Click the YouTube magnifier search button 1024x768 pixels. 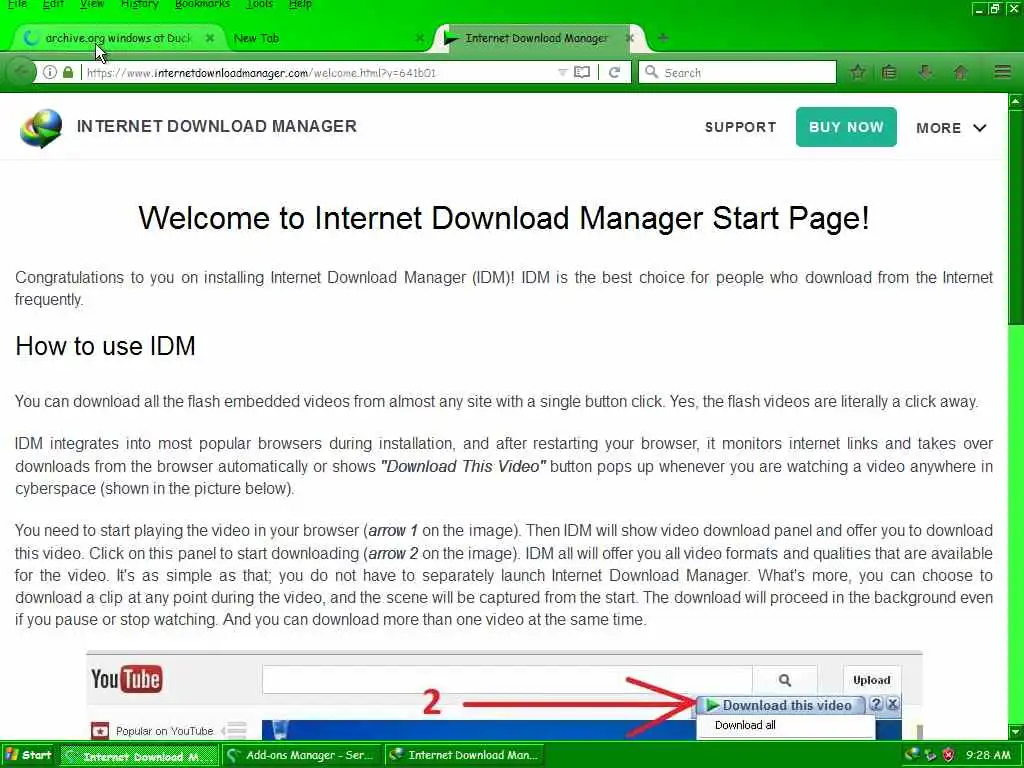tap(785, 680)
